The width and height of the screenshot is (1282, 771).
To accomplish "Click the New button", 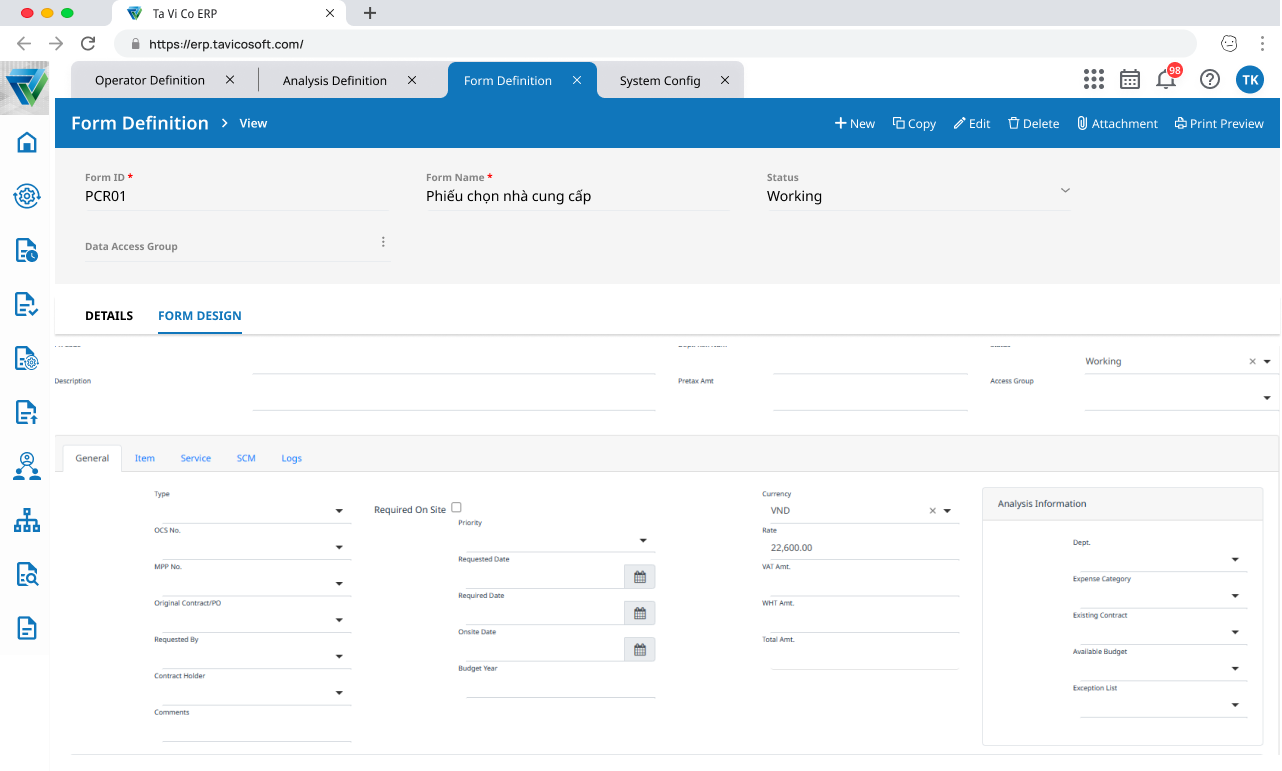I will click(855, 124).
